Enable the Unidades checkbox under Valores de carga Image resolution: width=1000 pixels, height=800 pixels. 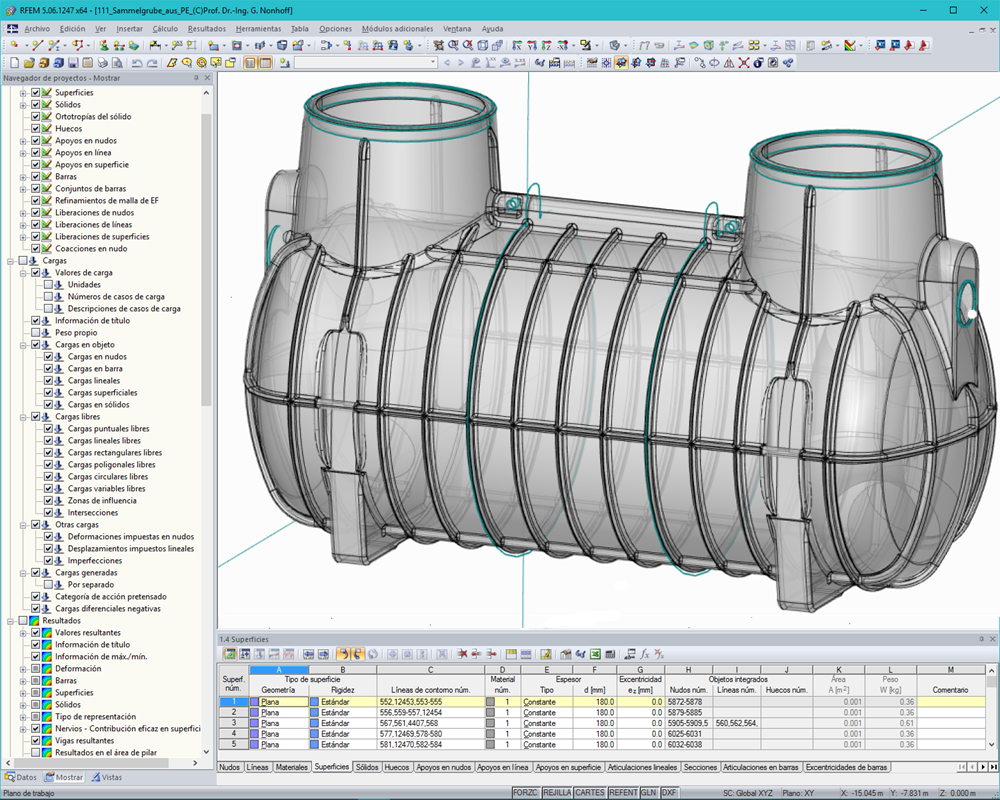48,285
